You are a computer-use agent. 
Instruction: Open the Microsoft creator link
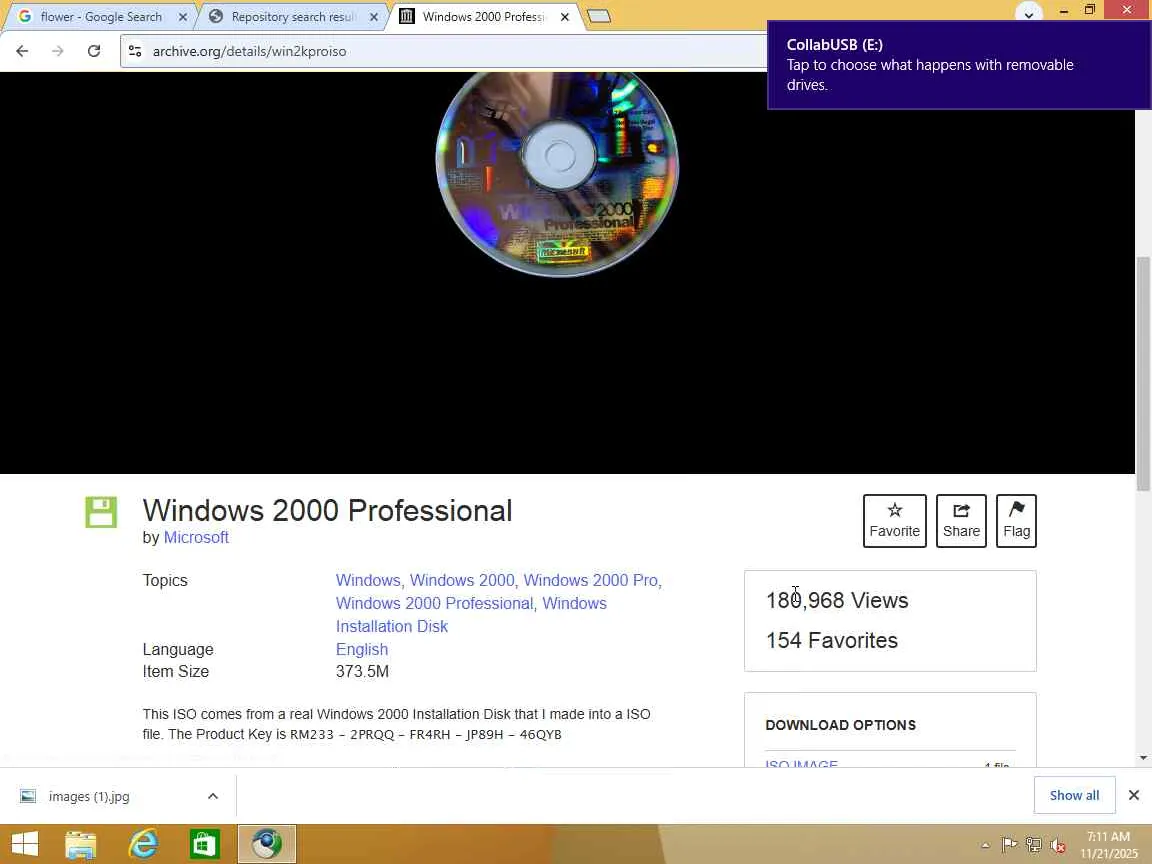196,537
